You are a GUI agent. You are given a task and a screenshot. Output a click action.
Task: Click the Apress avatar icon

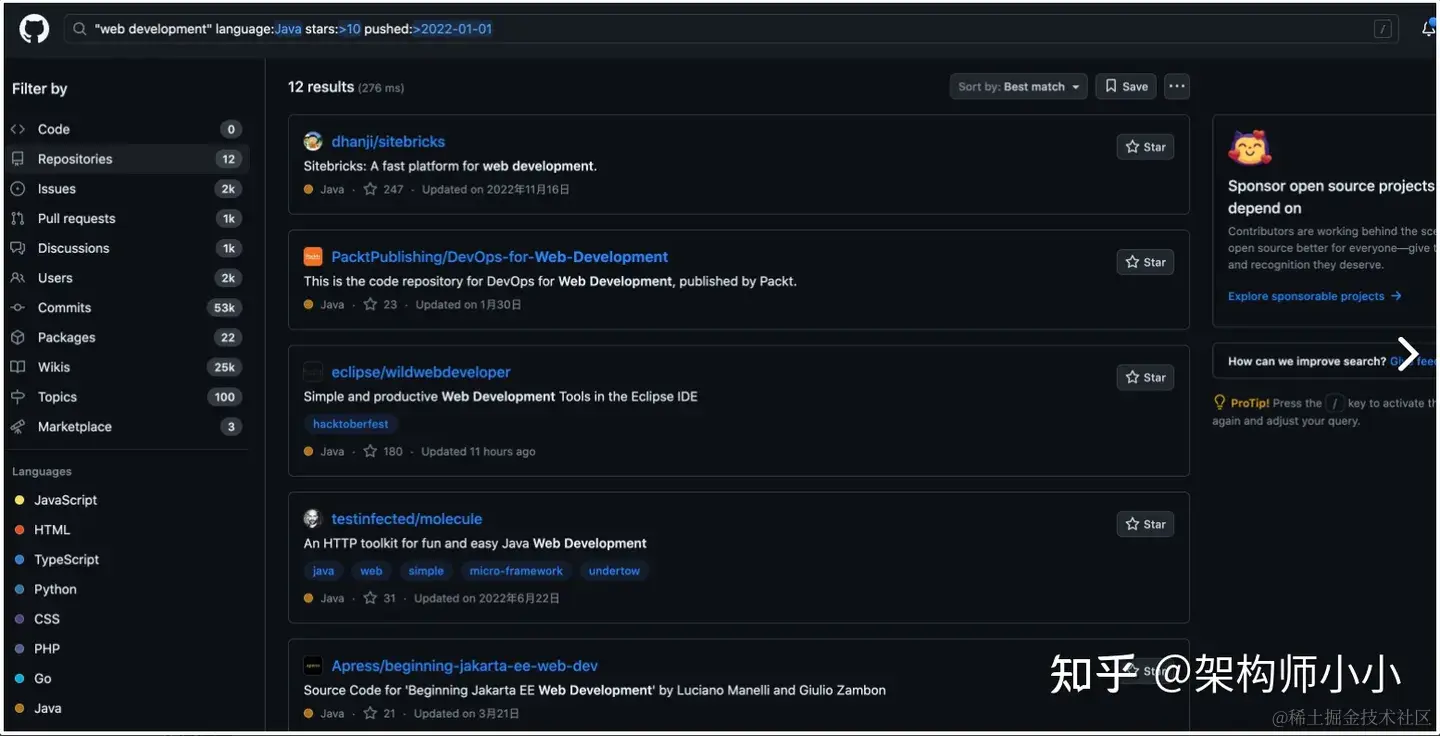click(x=313, y=666)
